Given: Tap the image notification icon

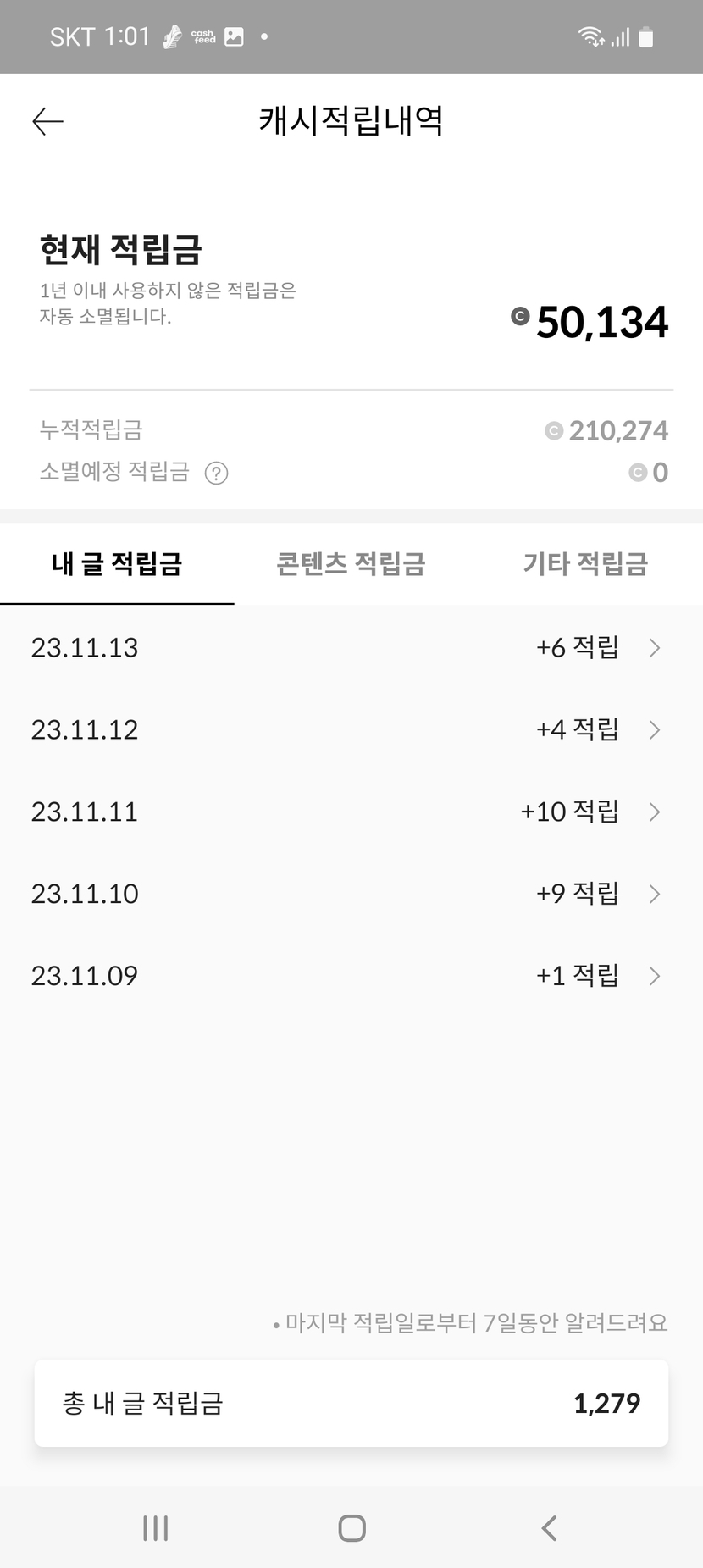Looking at the screenshot, I should [234, 36].
